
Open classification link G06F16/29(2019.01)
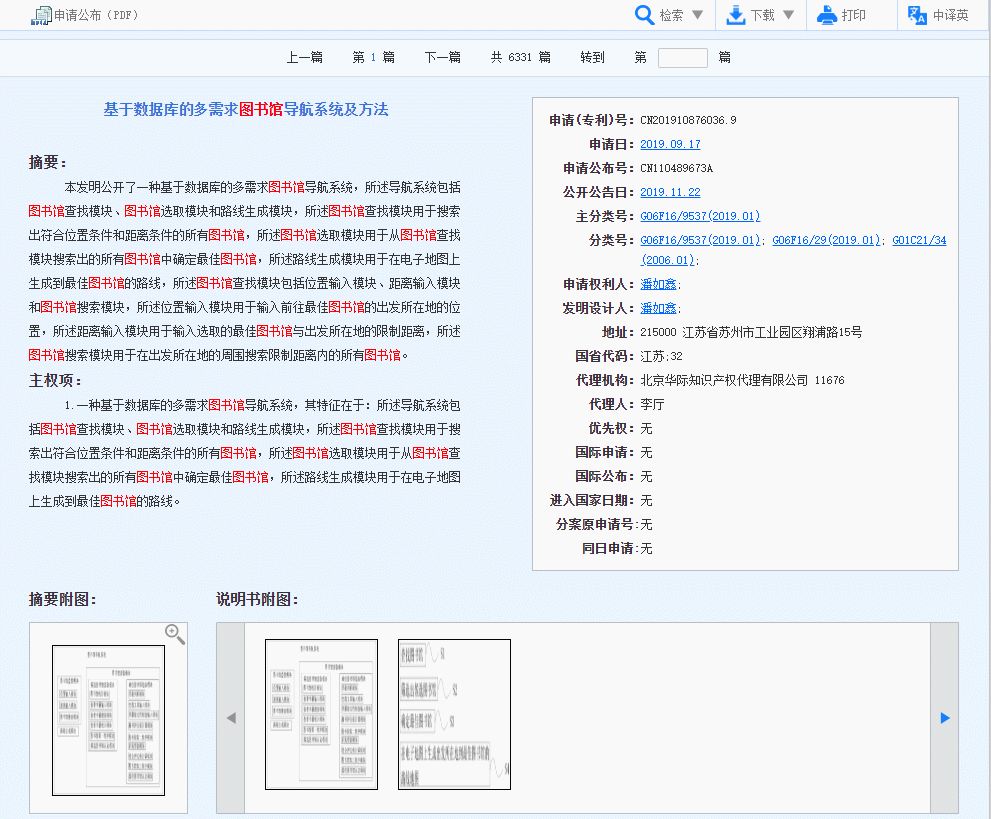click(x=826, y=240)
